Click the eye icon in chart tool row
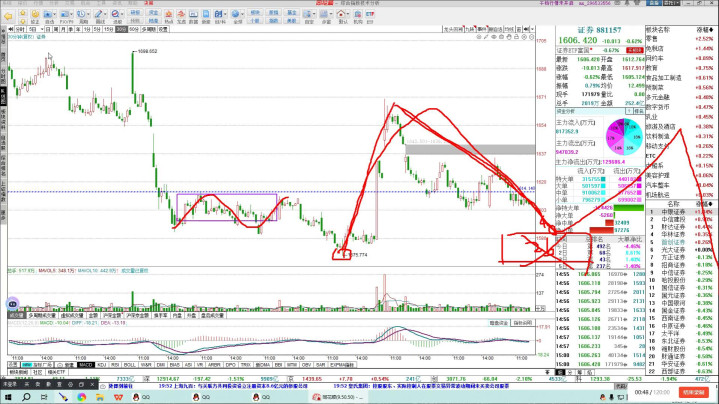Viewport: 719px width, 404px height. click(494, 37)
